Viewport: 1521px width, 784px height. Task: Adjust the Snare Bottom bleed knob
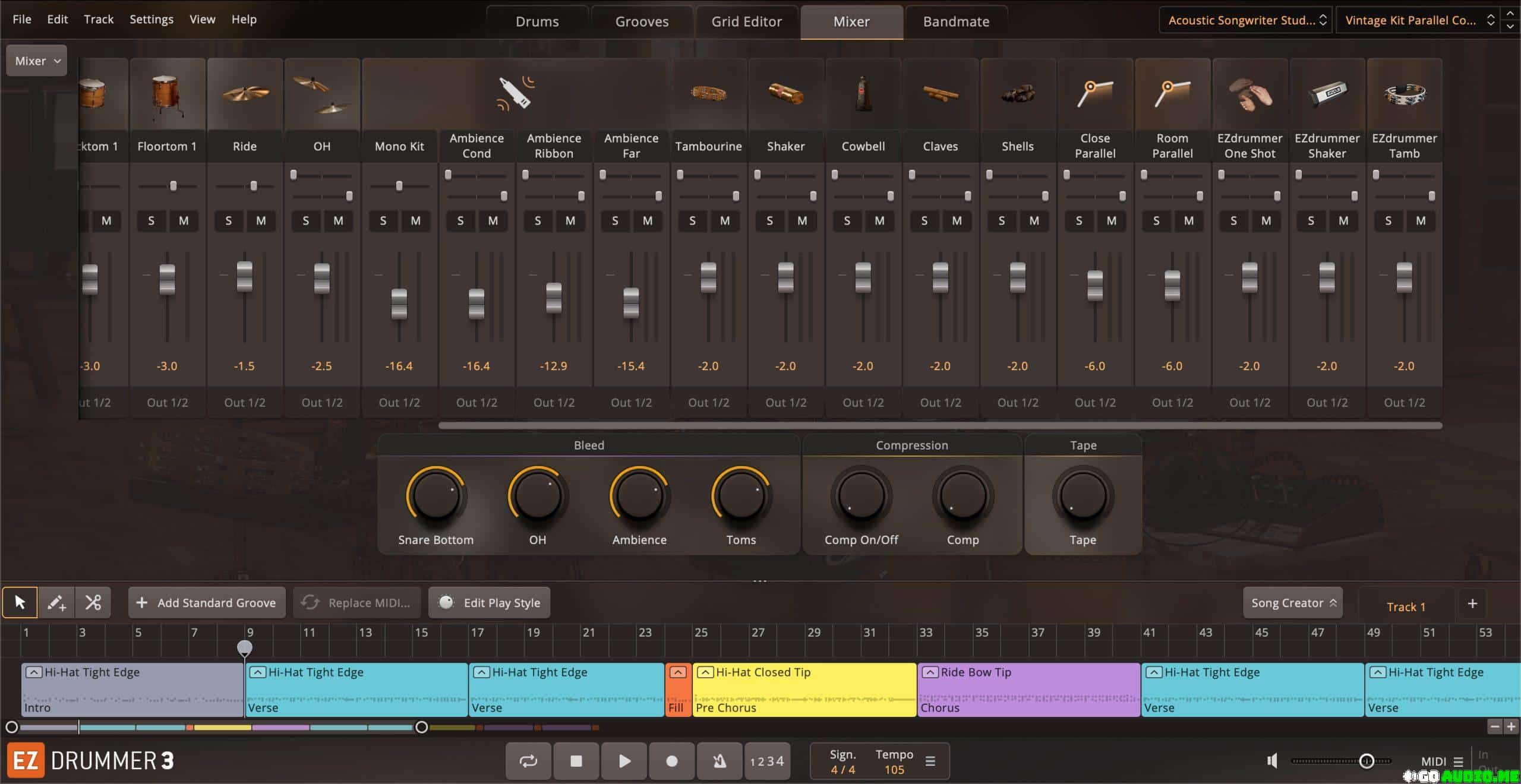[436, 497]
